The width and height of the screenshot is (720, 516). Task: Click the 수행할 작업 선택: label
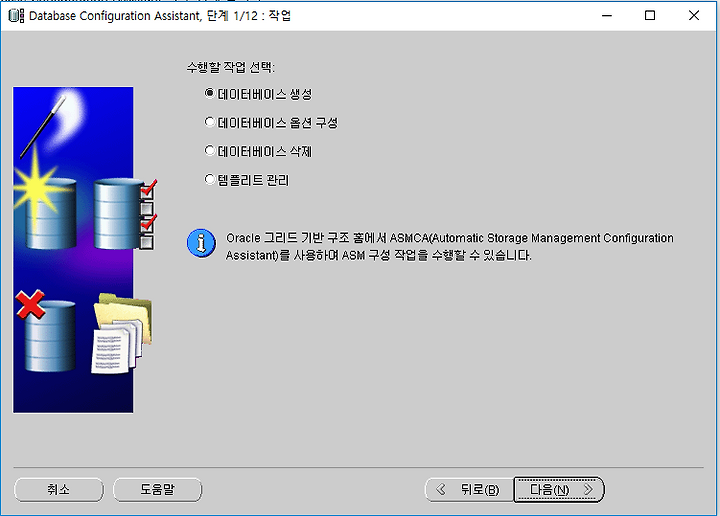point(231,67)
